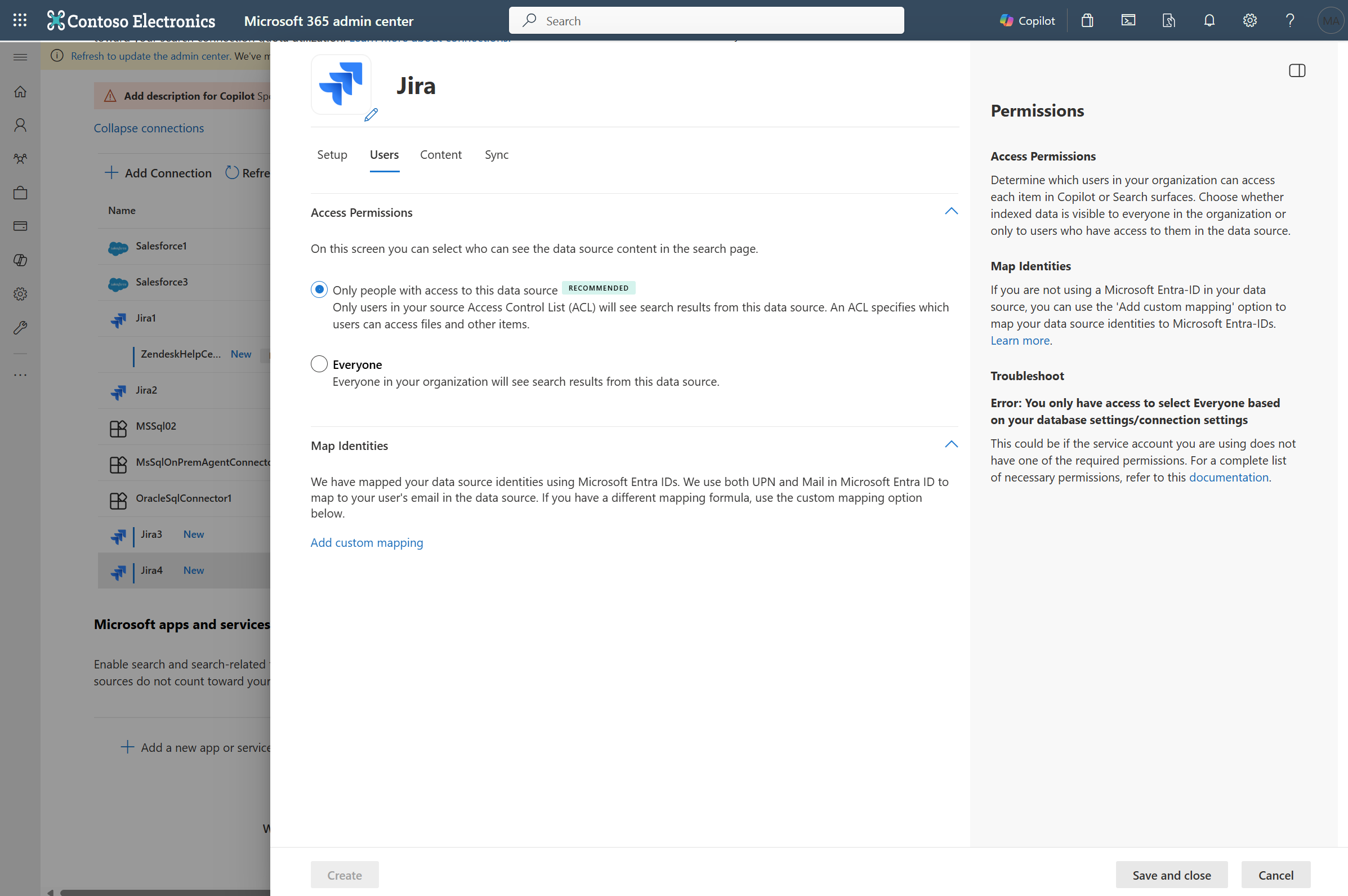Select the OracleSqlConnector1 row
The height and width of the screenshot is (896, 1348).
pos(184,498)
